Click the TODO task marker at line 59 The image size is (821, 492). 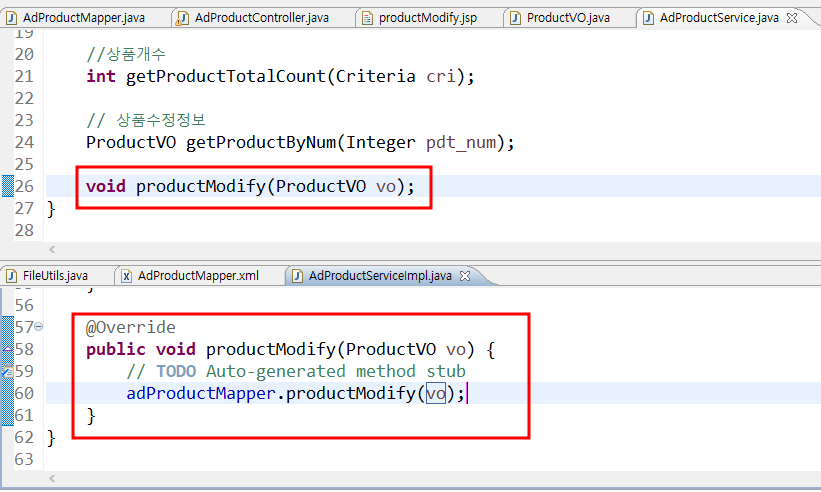[7, 371]
